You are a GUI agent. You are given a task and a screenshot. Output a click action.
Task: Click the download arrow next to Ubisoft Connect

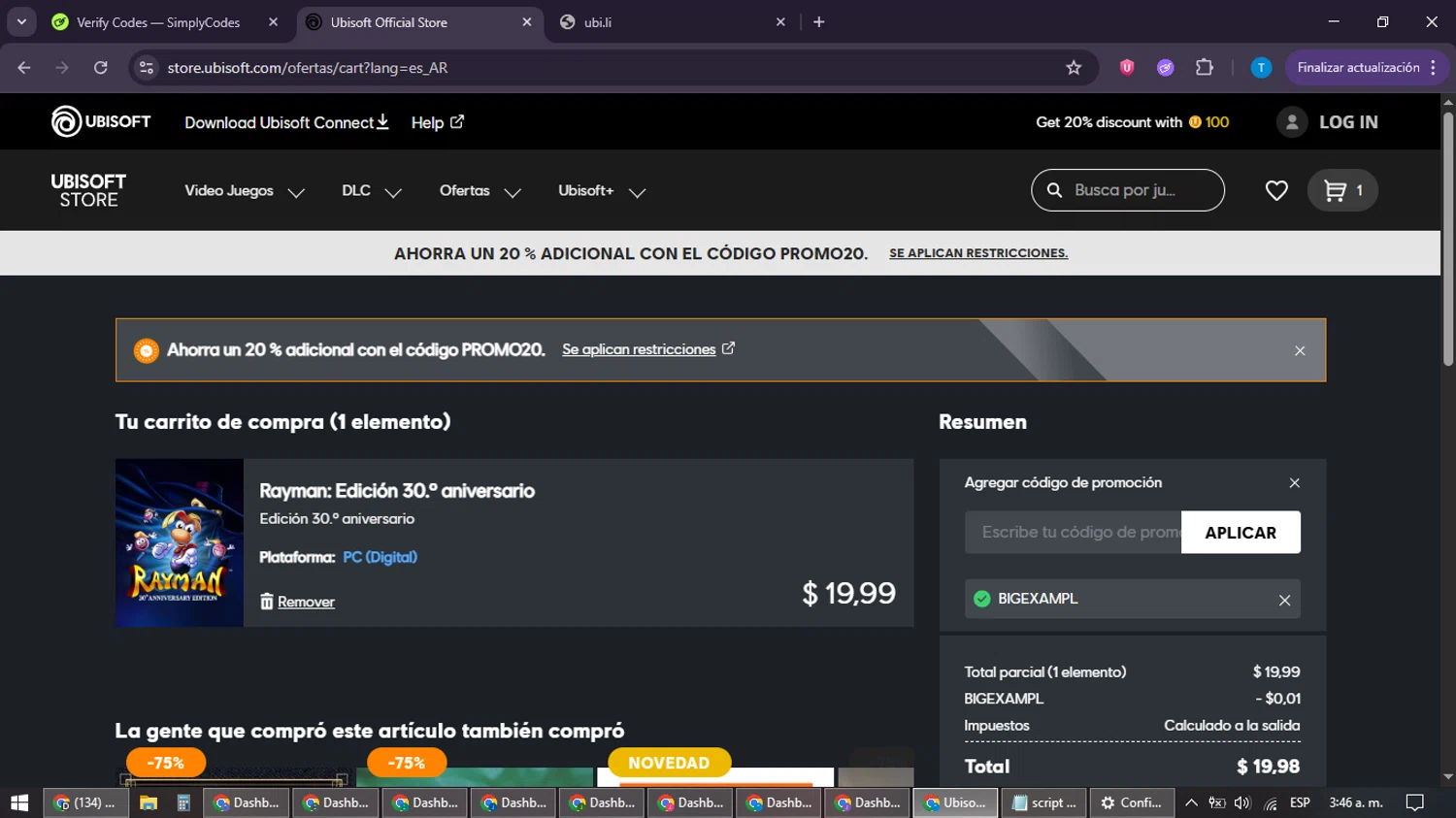click(x=382, y=121)
